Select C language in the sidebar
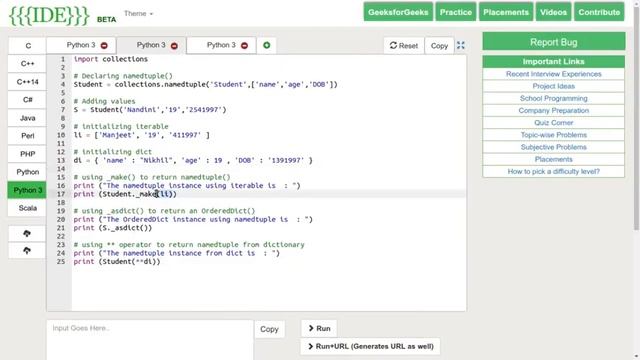The width and height of the screenshot is (640, 360). [x=27, y=46]
